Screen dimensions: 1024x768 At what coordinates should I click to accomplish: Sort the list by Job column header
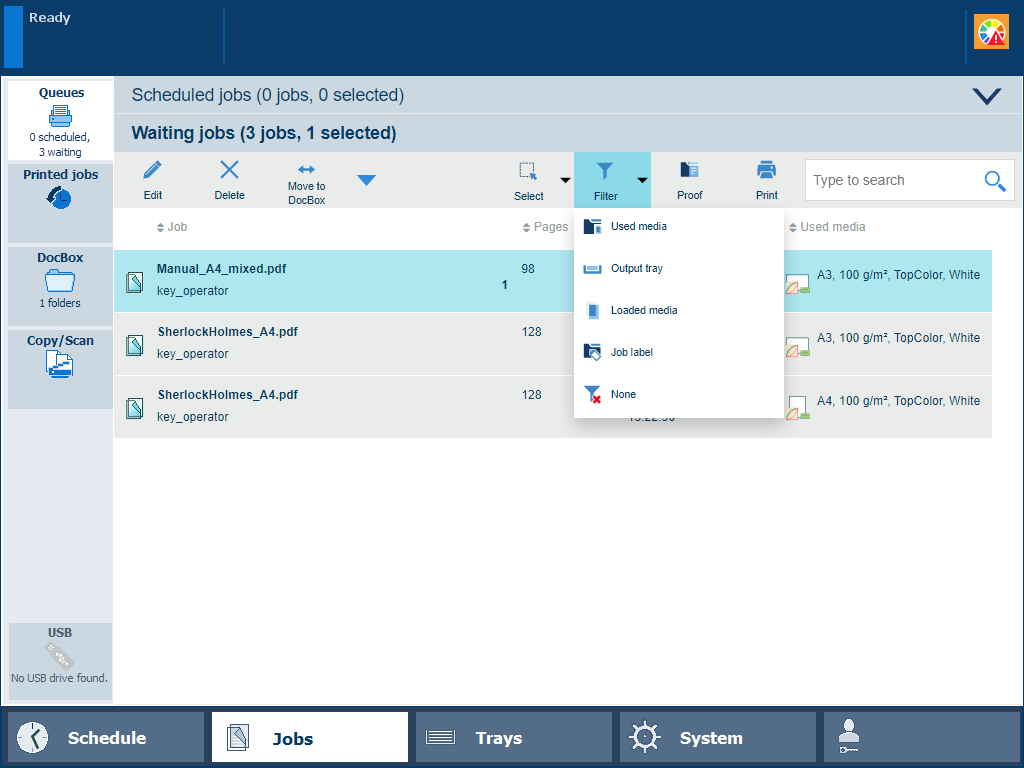tap(177, 227)
